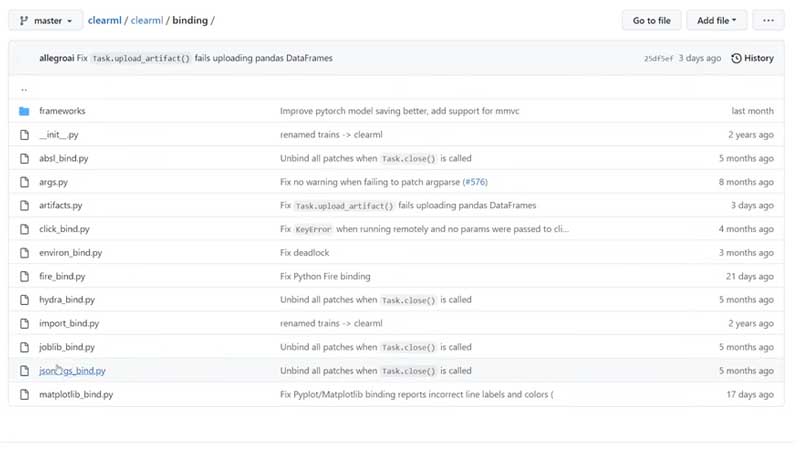Go to file button
800x454 pixels.
(x=652, y=20)
